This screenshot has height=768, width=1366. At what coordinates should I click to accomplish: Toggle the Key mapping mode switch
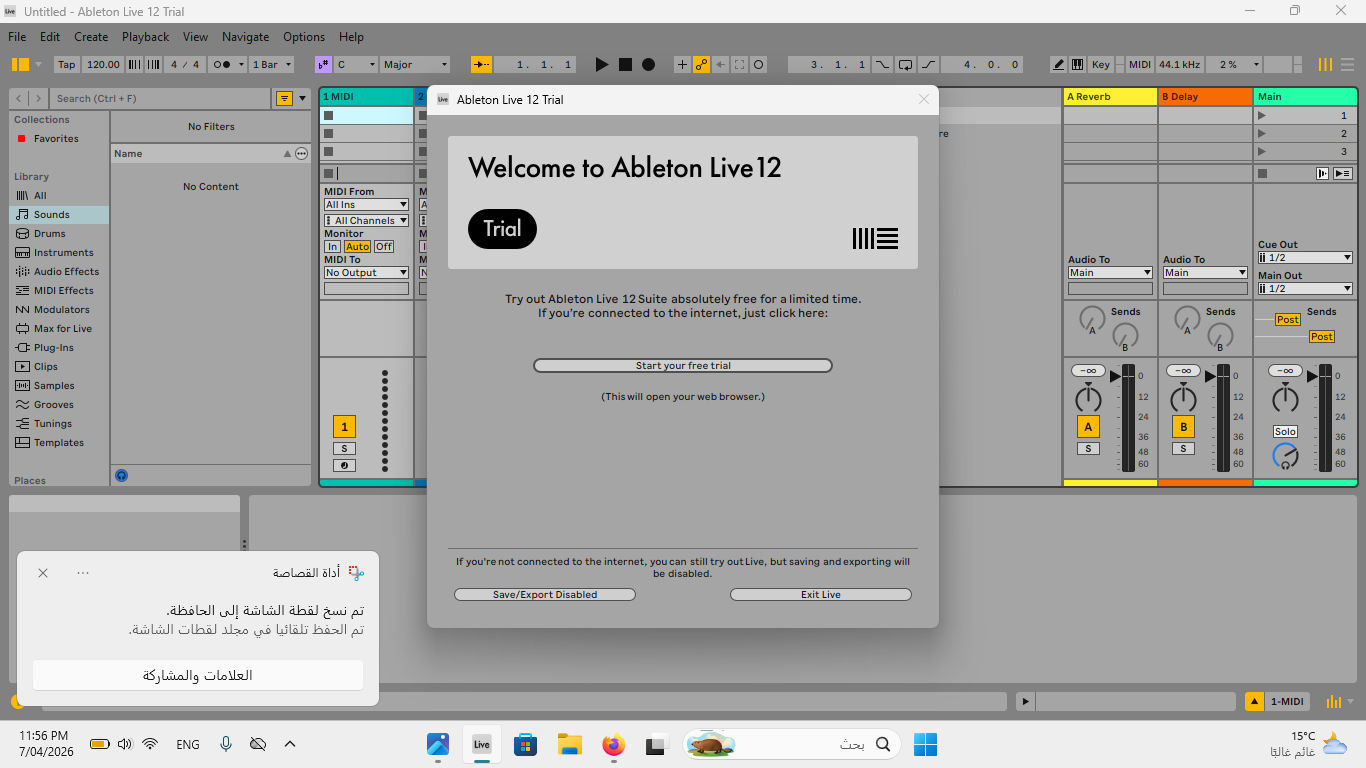(1100, 65)
